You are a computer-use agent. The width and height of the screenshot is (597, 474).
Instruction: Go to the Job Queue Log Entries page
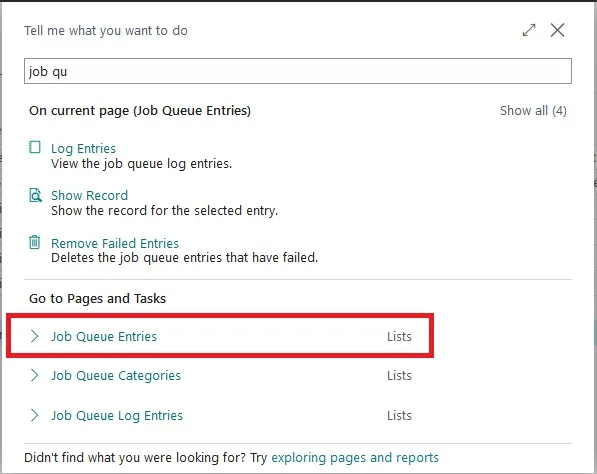click(x=117, y=416)
